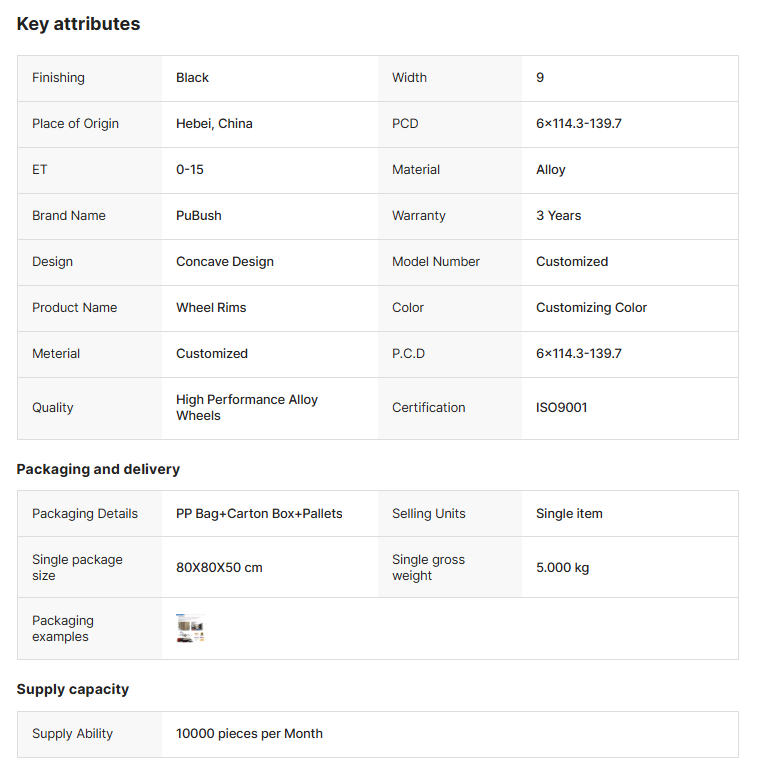Click the 5.000 kg gross weight value
The height and width of the screenshot is (772, 765).
[562, 568]
